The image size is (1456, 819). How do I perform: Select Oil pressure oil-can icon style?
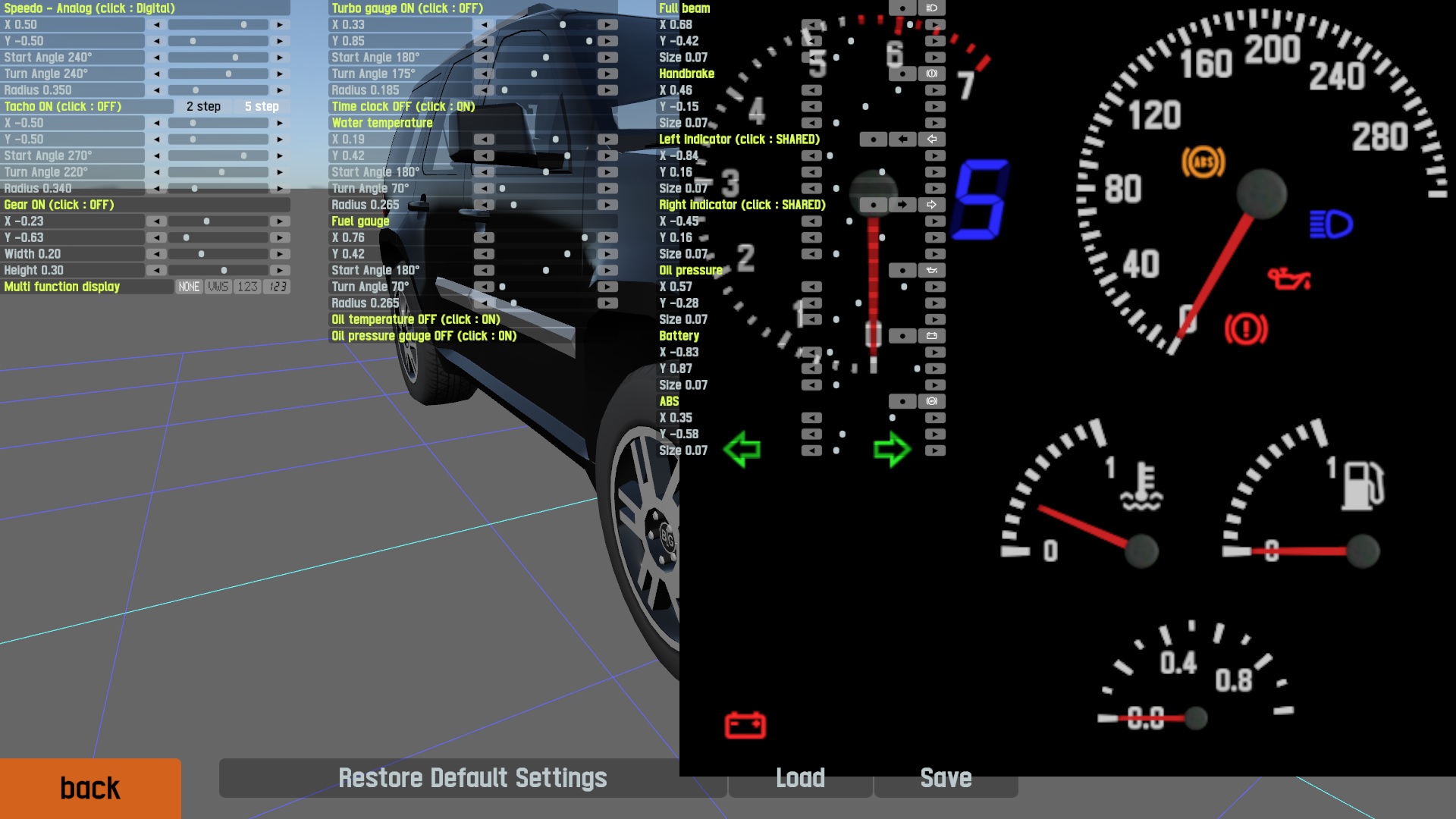click(932, 271)
